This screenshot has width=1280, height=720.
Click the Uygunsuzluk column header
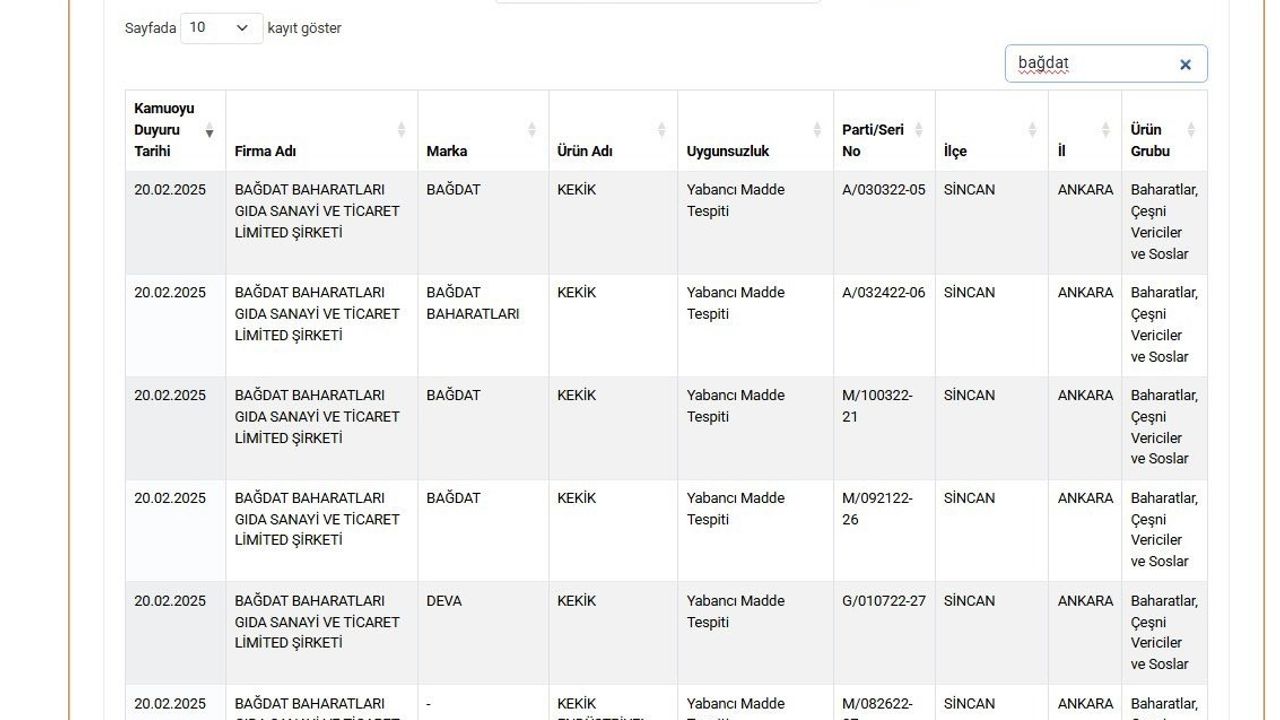(728, 152)
